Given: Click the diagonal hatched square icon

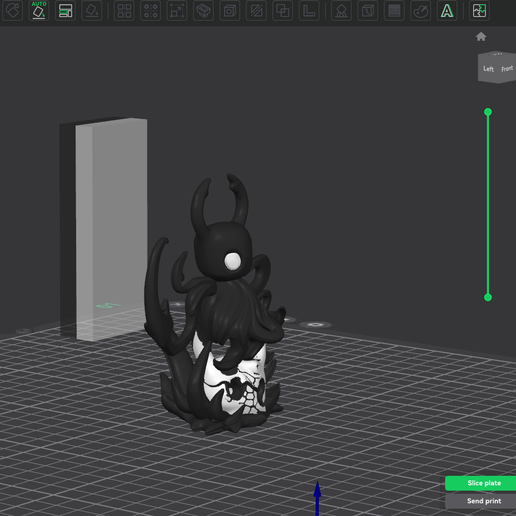Looking at the screenshot, I should [x=256, y=11].
